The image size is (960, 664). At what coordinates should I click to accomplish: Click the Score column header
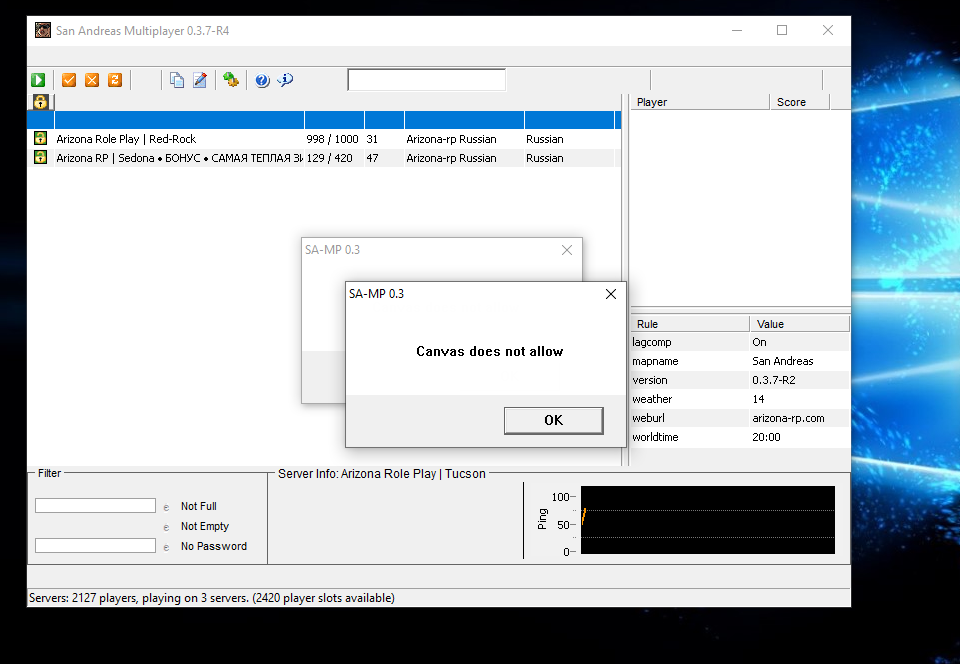pyautogui.click(x=800, y=102)
